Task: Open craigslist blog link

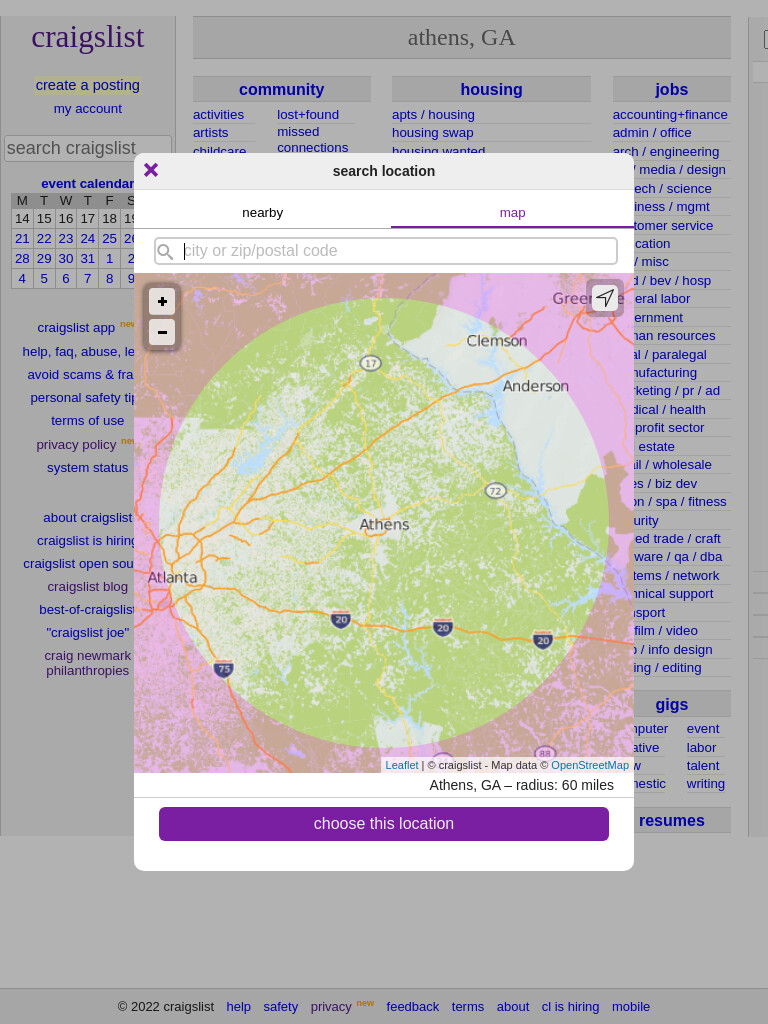Action: coord(88,586)
